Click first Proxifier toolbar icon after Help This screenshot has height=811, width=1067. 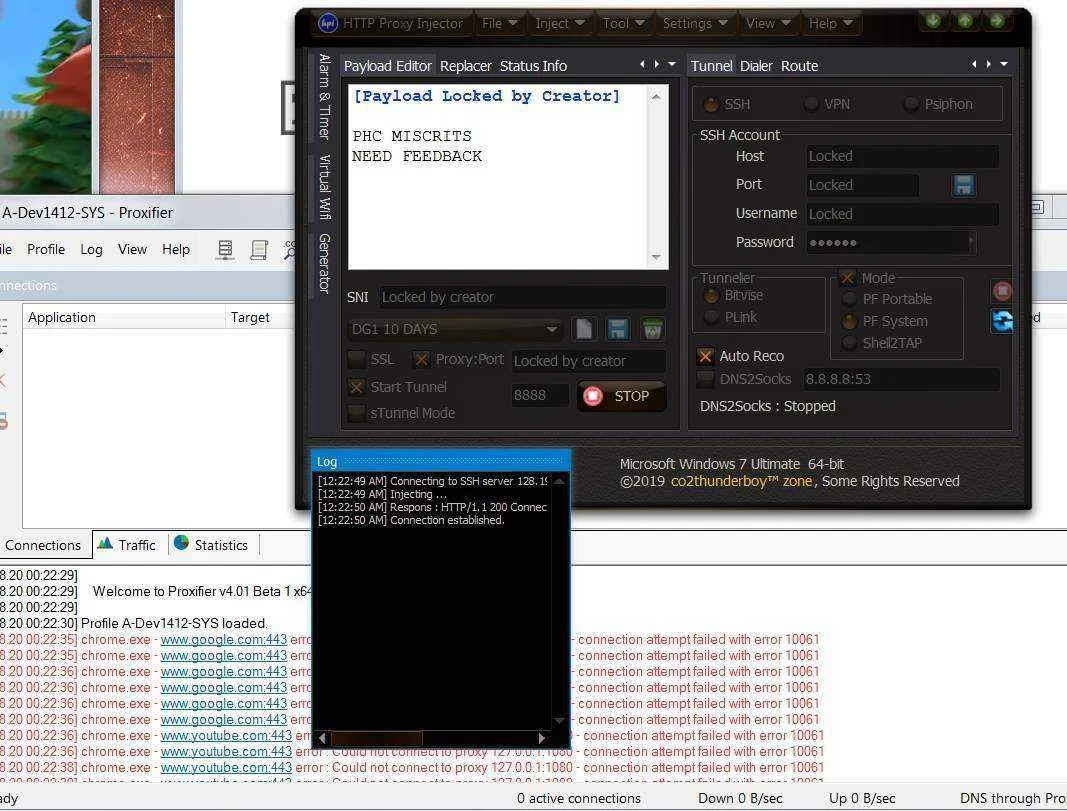225,250
